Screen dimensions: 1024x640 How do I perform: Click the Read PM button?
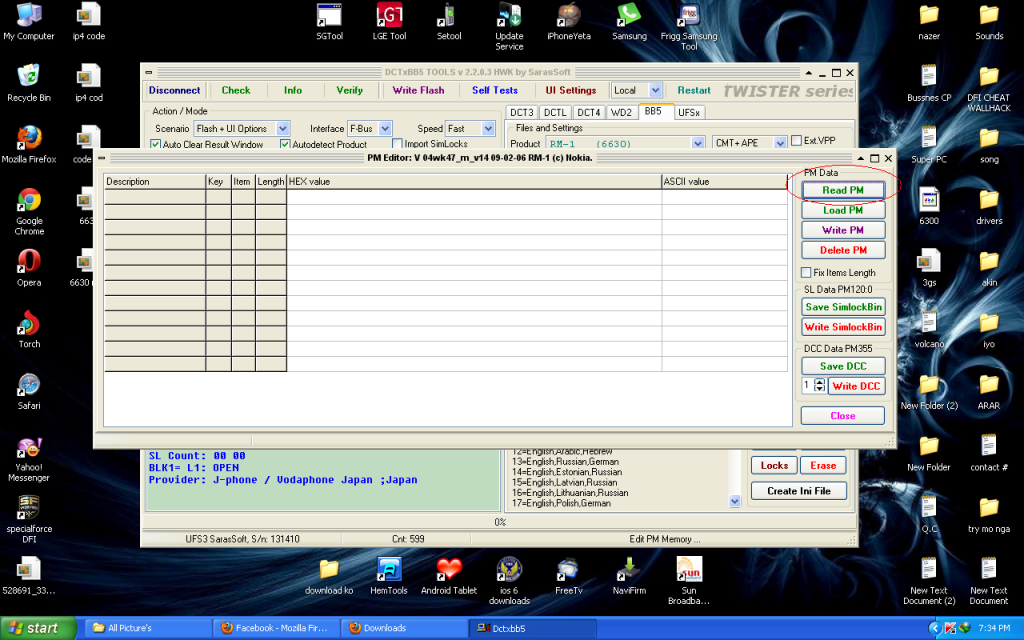tap(842, 190)
